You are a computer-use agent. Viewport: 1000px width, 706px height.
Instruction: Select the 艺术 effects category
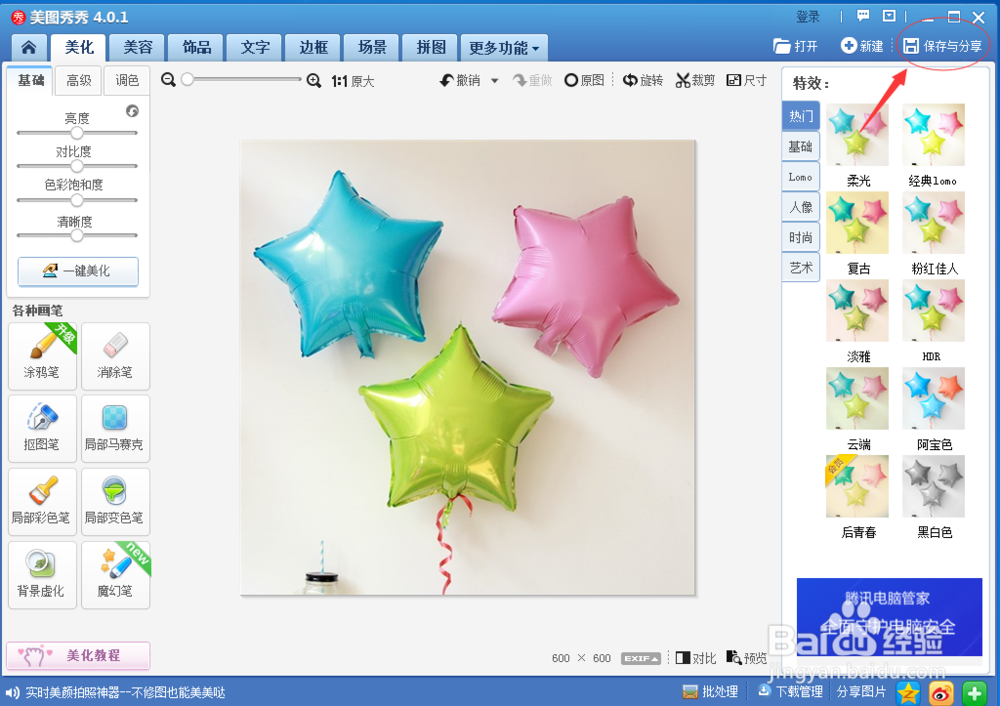point(800,268)
